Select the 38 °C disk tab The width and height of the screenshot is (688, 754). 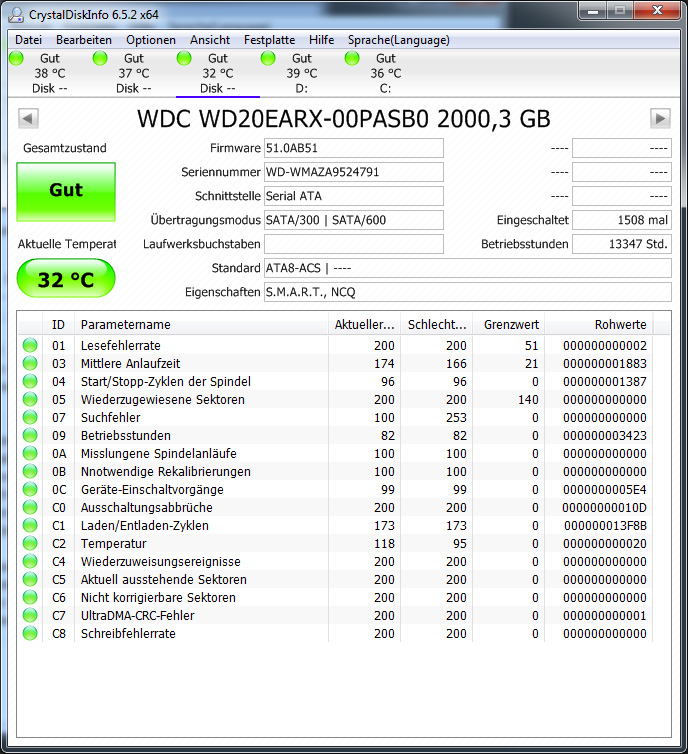pos(50,73)
